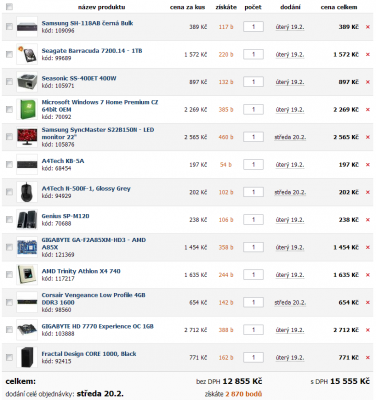Select the A4Tech KB-5A row checkbox
The image size is (376, 400).
click(x=9, y=164)
